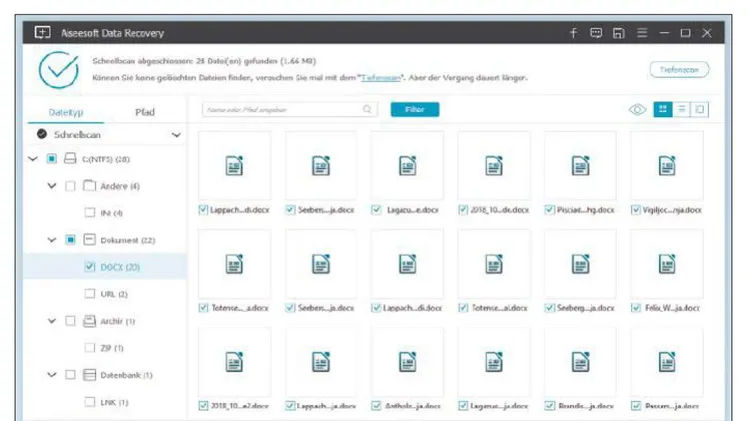Click the Dokument category icon
Image resolution: width=750 pixels, height=421 pixels.
tap(89, 239)
